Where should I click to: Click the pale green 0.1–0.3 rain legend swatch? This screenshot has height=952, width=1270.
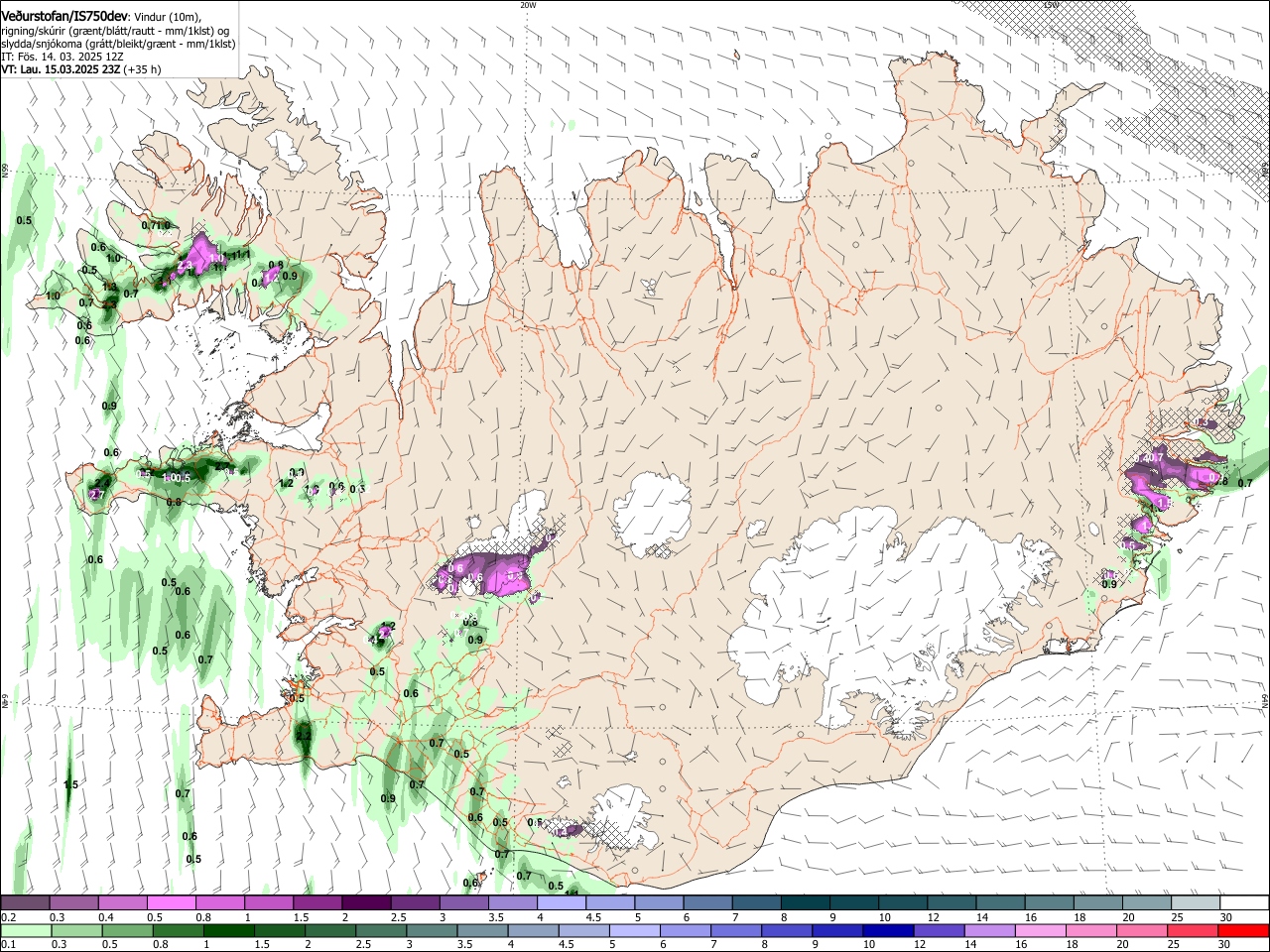[x=26, y=930]
